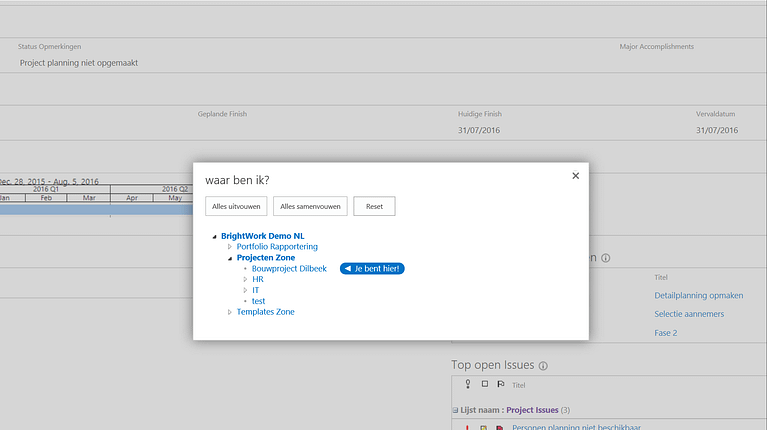Click the May month in Gantt header

175,198
